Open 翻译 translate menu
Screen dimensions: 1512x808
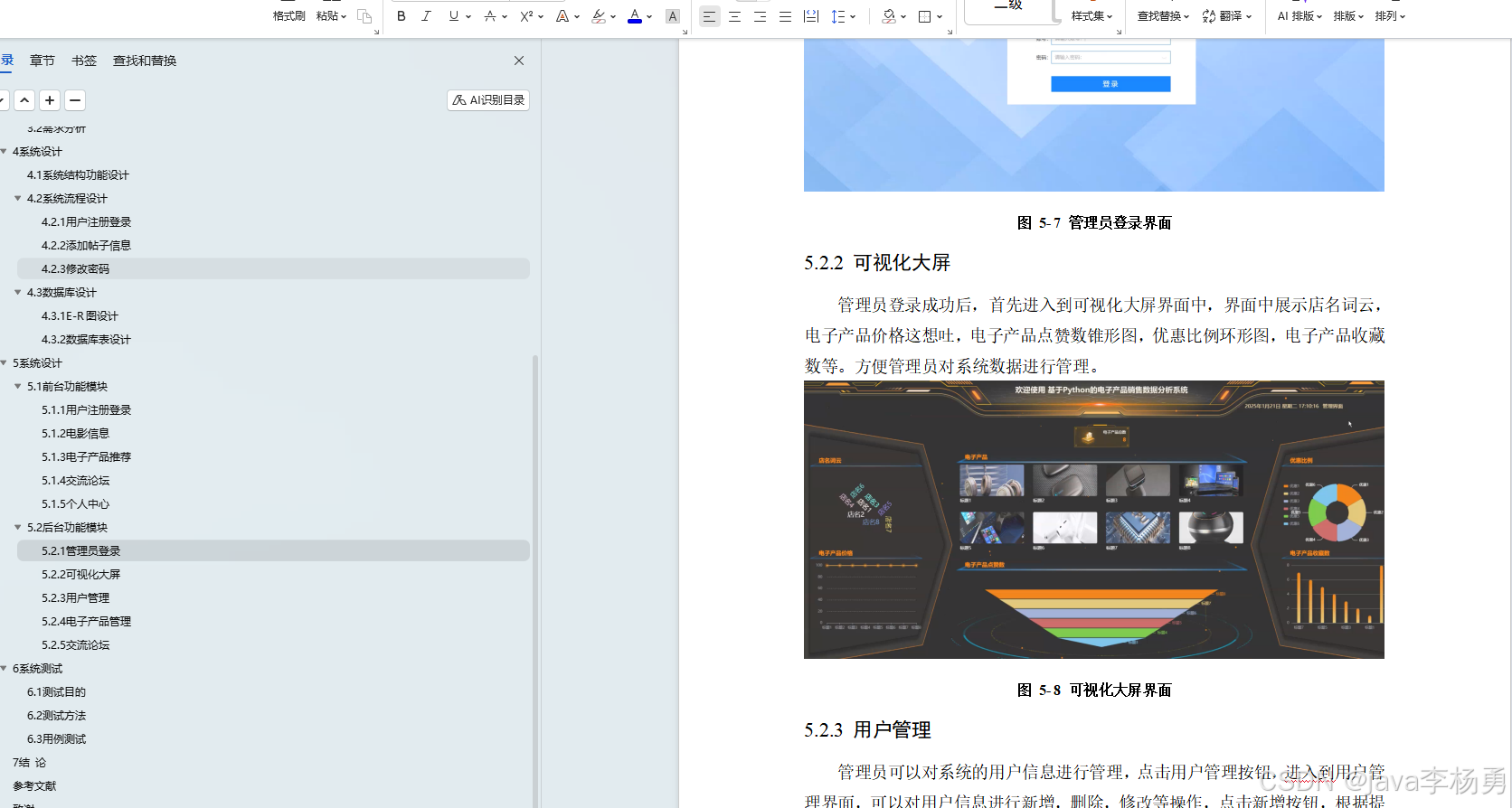1227,16
